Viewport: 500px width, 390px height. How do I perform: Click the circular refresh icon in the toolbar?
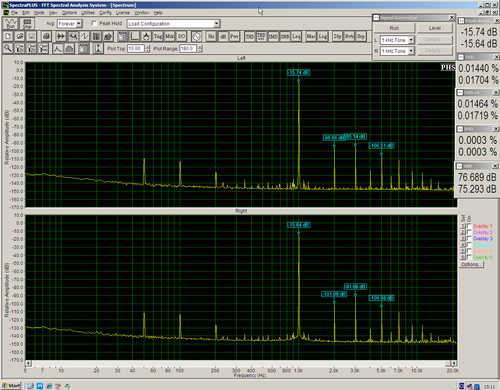click(196, 36)
